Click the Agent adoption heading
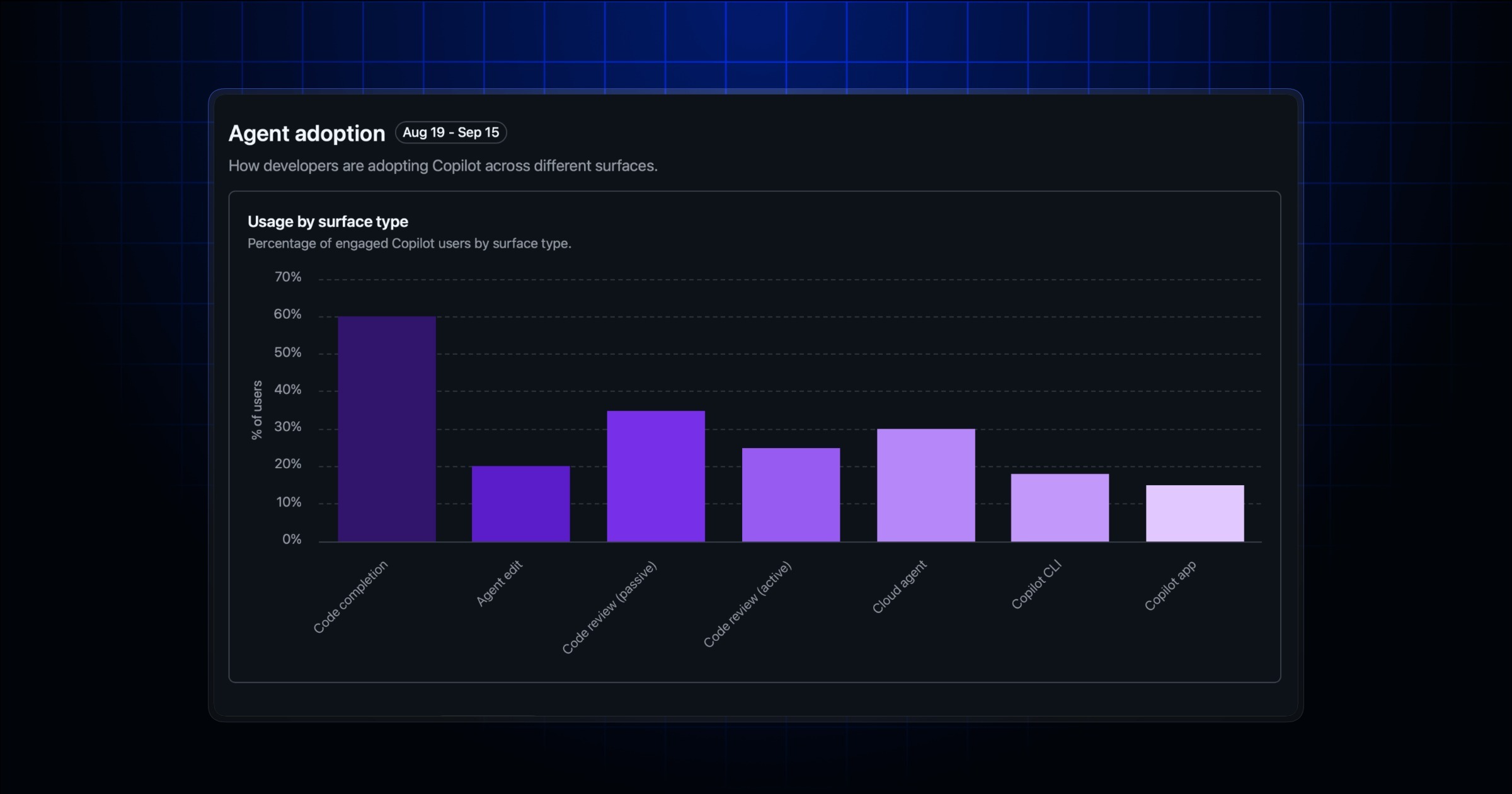This screenshot has height=794, width=1512. pos(307,134)
